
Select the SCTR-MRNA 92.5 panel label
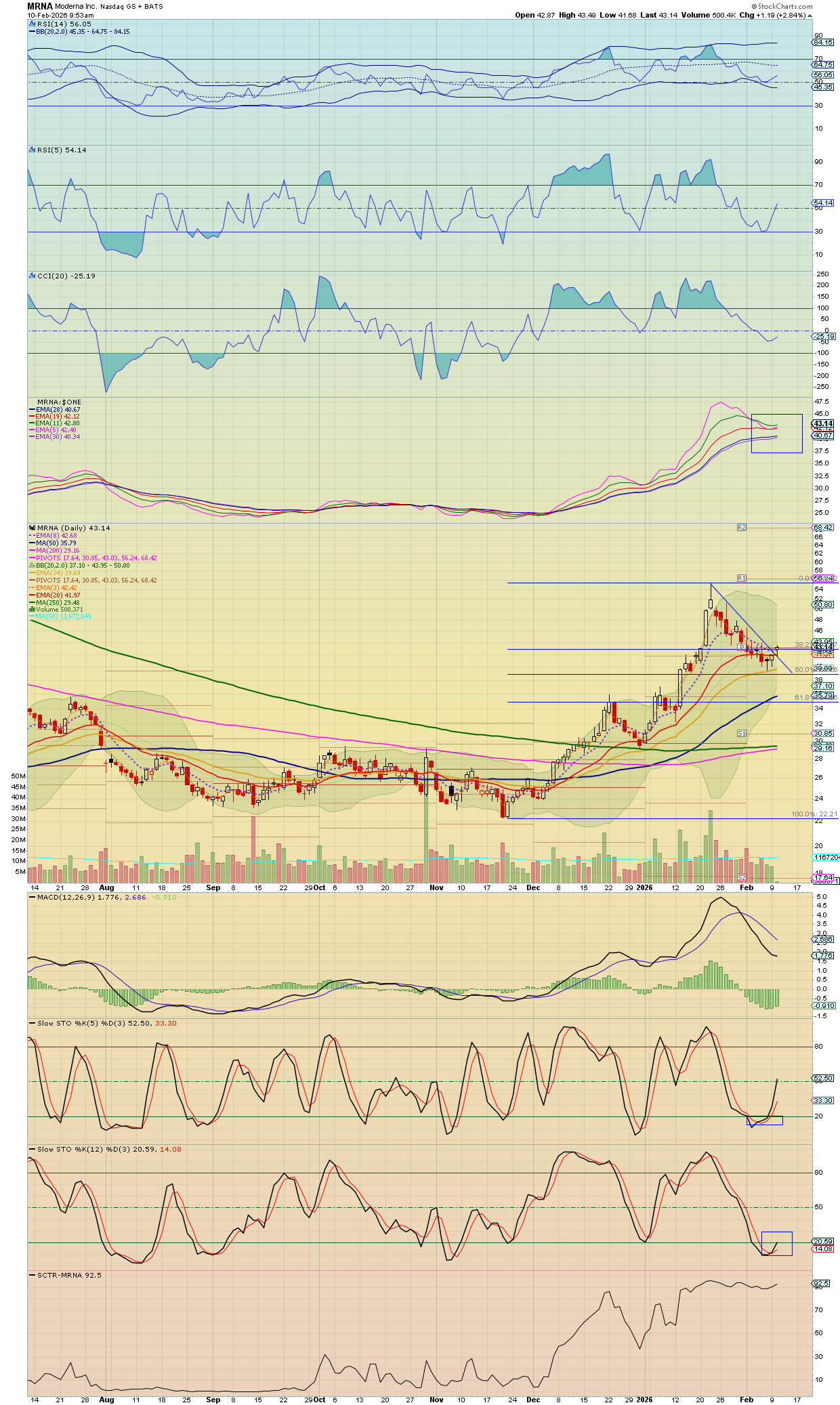click(68, 1275)
